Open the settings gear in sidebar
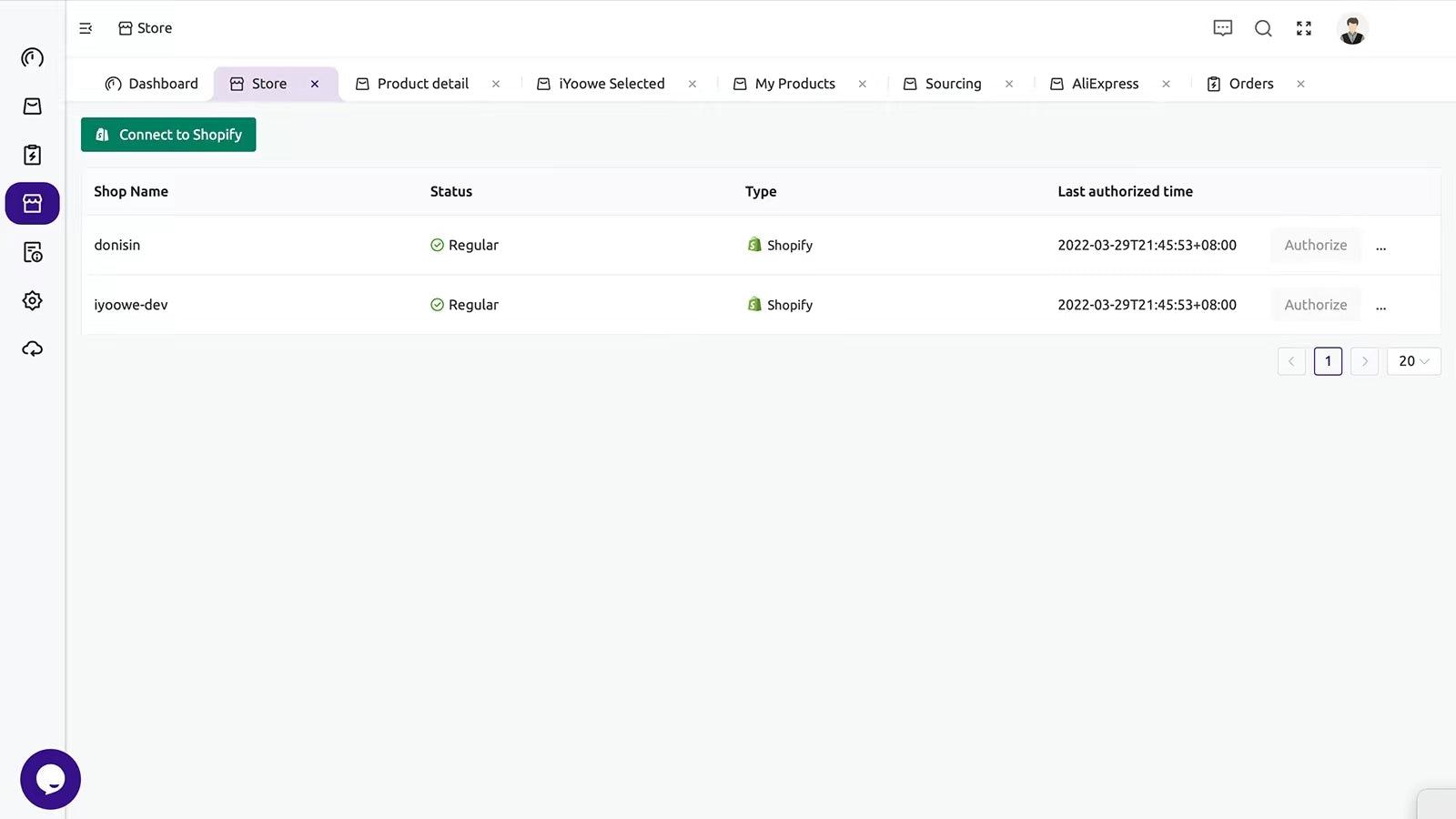The image size is (1456, 819). 32,300
